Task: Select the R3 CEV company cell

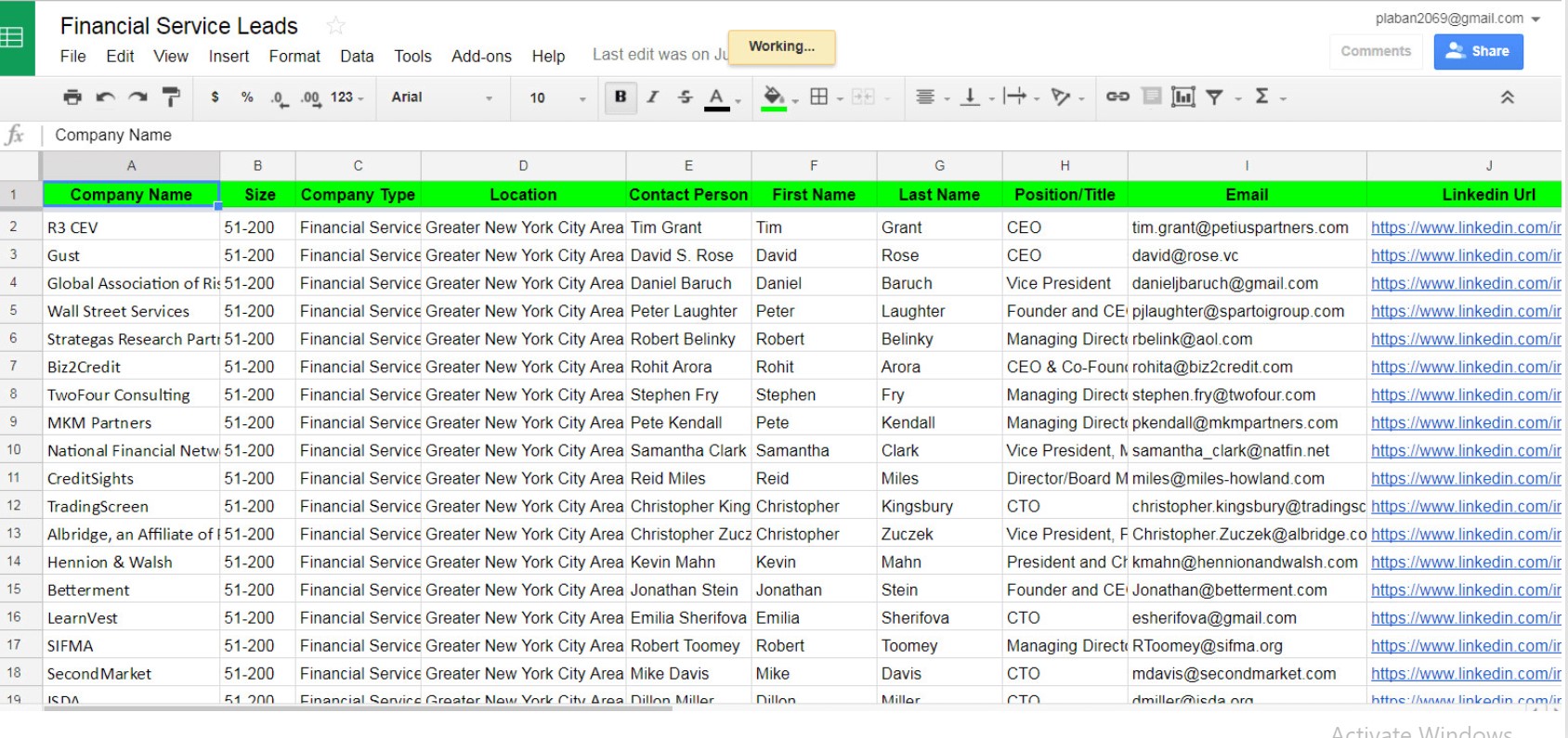Action: click(x=131, y=227)
